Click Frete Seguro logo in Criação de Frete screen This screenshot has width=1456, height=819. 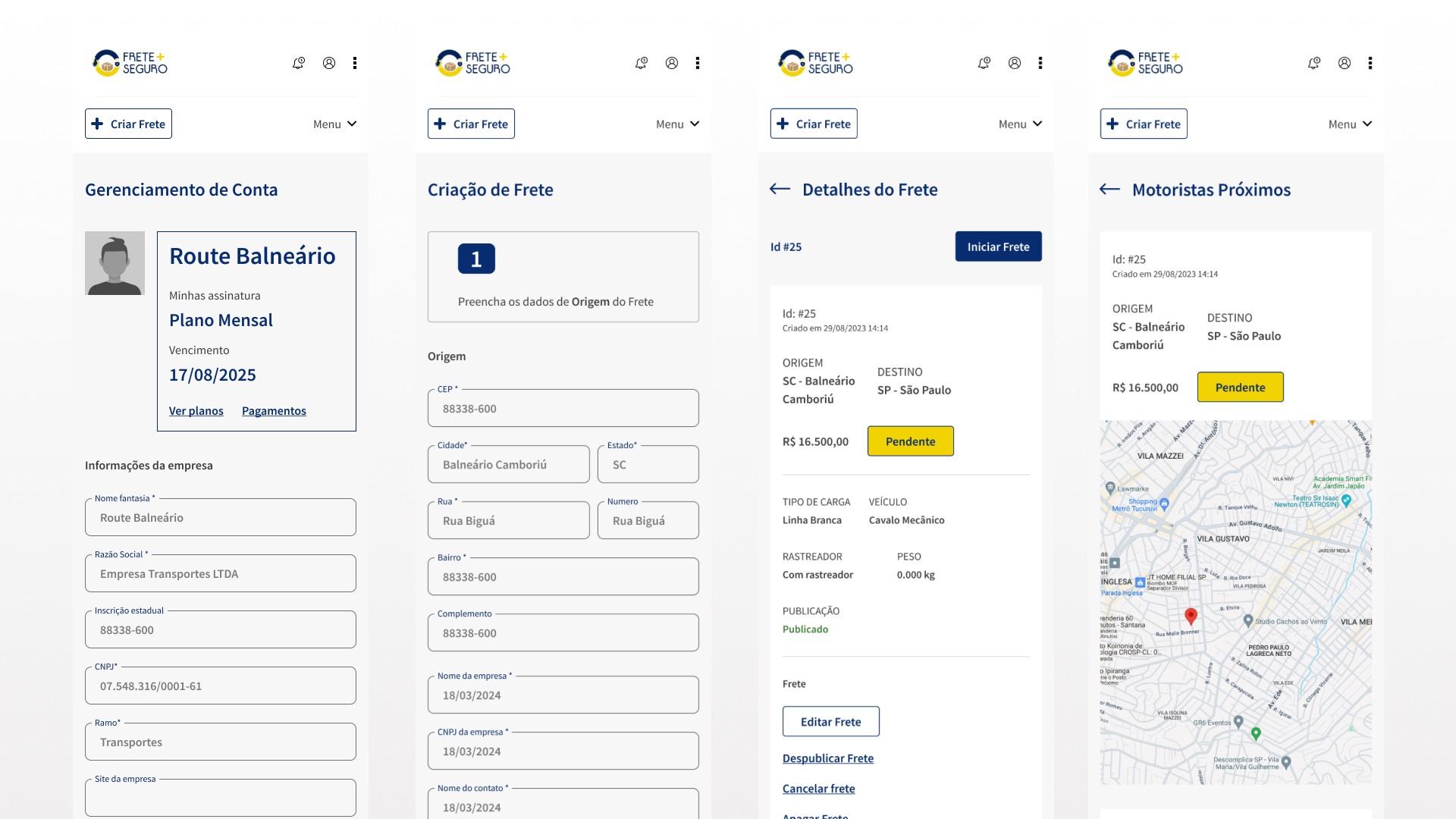click(x=472, y=63)
